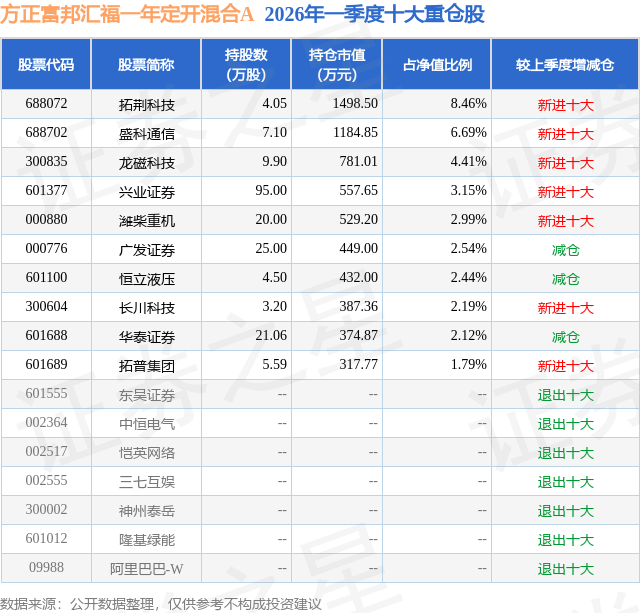640x613 pixels.
Task: Select stock code 000776
Action: (x=46, y=249)
